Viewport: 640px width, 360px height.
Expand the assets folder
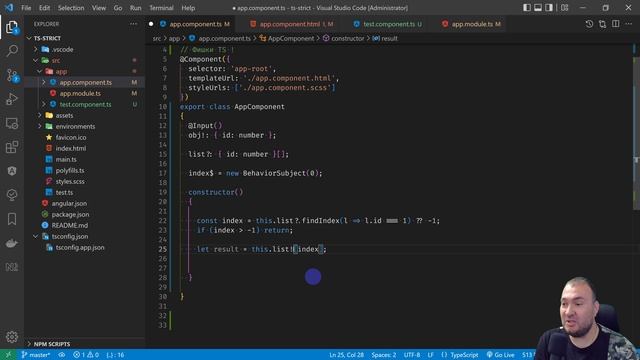pyautogui.click(x=40, y=116)
